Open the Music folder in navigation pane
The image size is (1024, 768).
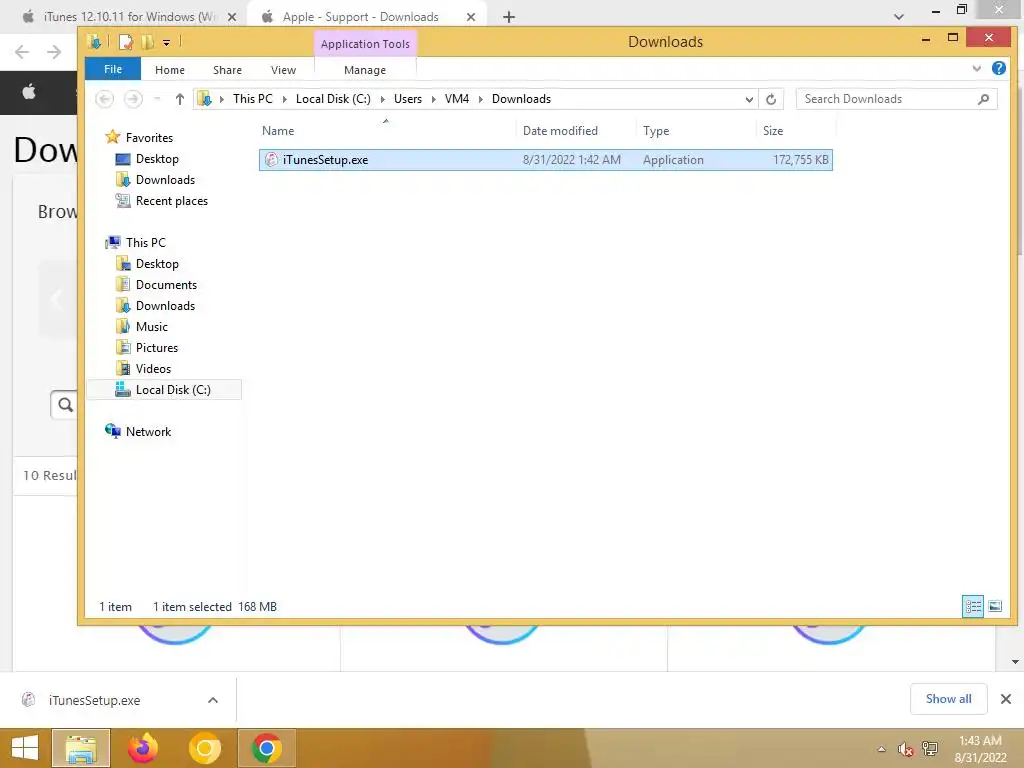coord(152,327)
